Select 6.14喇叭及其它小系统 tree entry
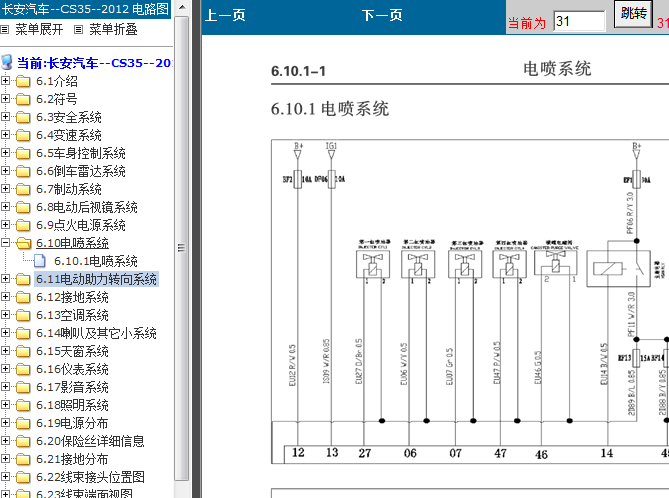Image resolution: width=669 pixels, height=498 pixels. tap(96, 333)
